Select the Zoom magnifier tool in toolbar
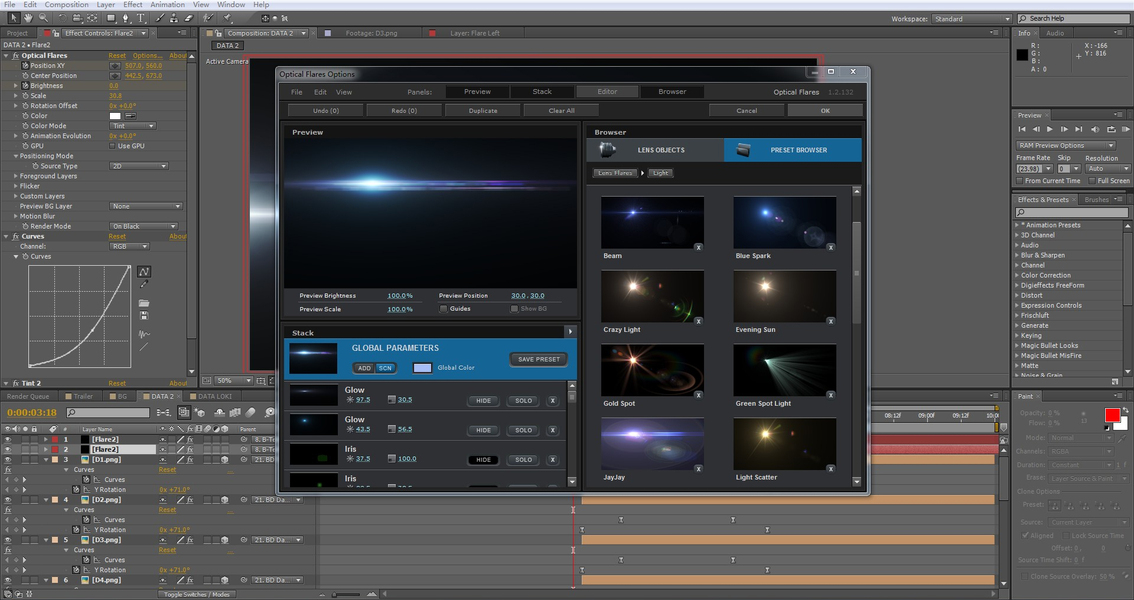This screenshot has height=600, width=1134. [x=43, y=18]
